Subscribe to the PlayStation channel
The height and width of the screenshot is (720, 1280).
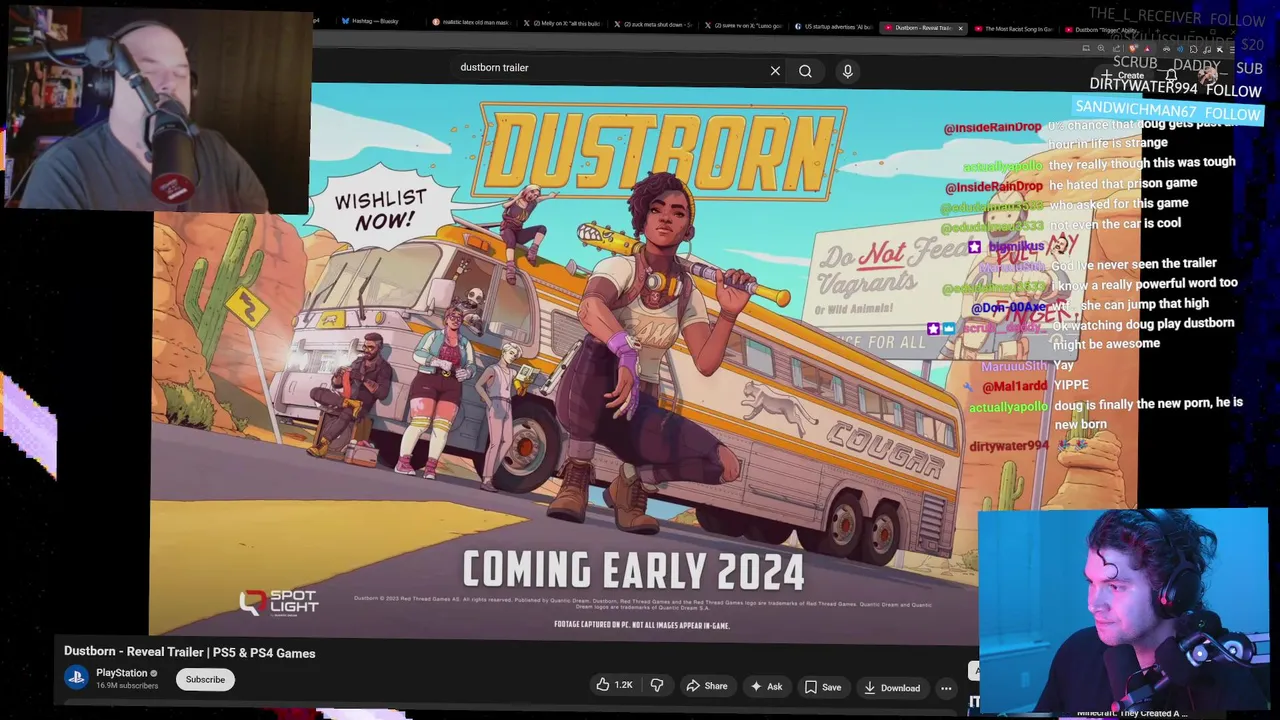pos(205,679)
